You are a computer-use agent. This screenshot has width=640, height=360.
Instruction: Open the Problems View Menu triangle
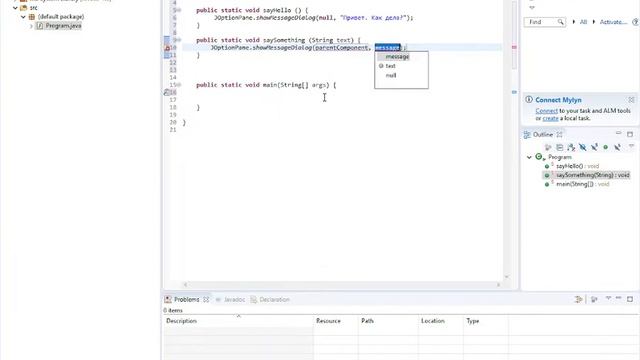tap(608, 298)
